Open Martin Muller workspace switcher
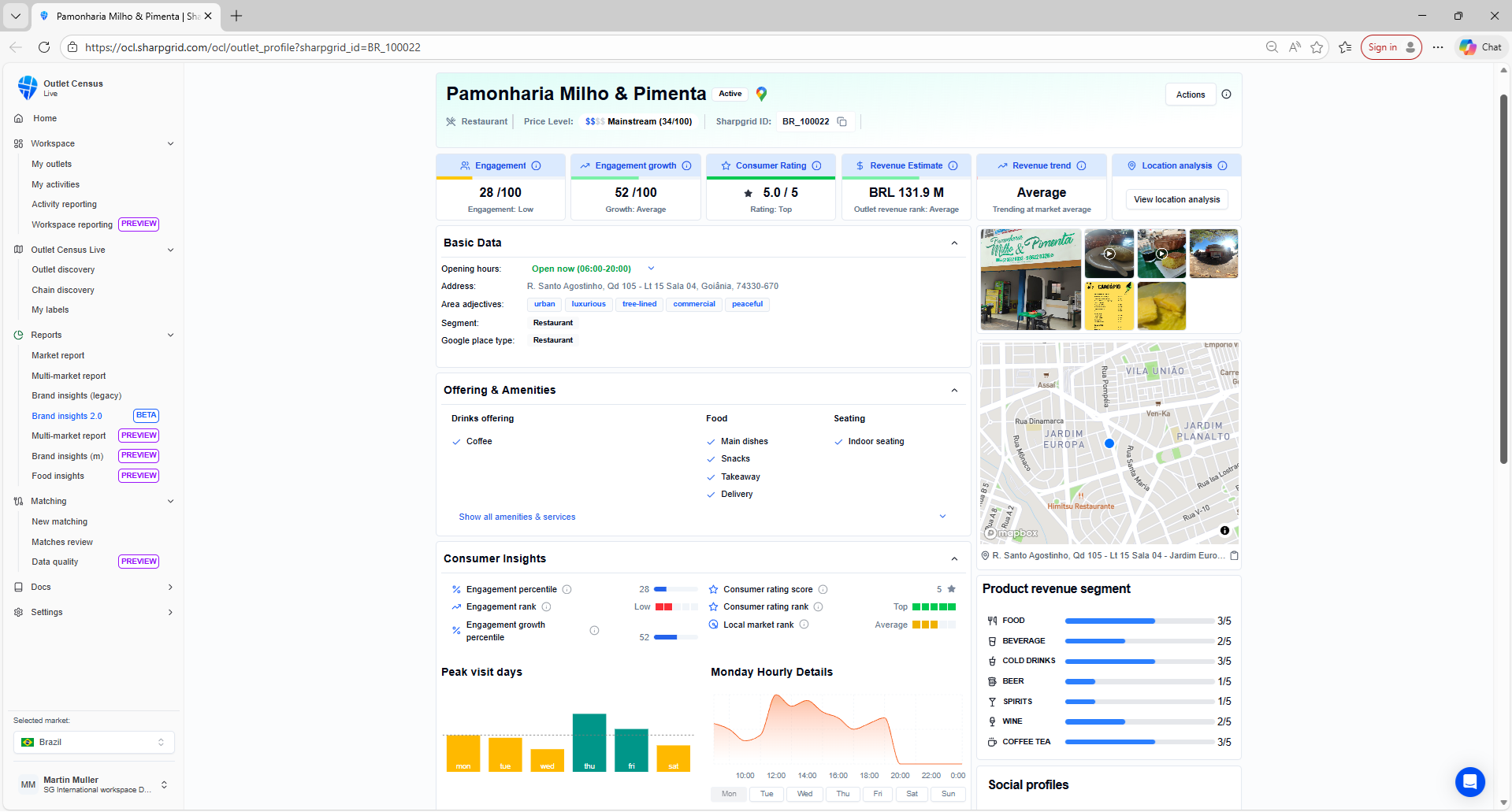Image resolution: width=1512 pixels, height=812 pixels. (94, 784)
